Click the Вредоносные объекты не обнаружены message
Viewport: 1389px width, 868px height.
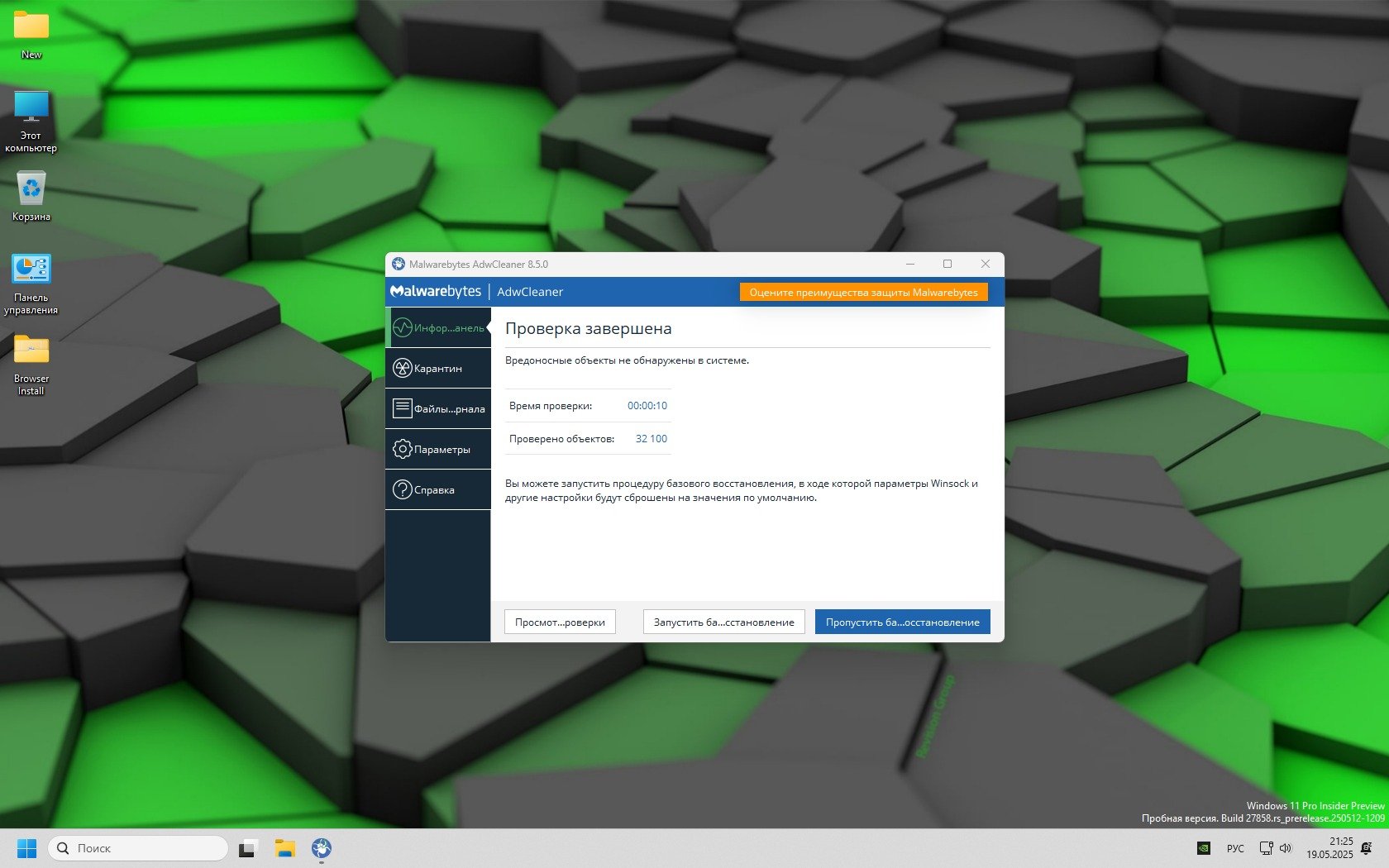pos(627,360)
